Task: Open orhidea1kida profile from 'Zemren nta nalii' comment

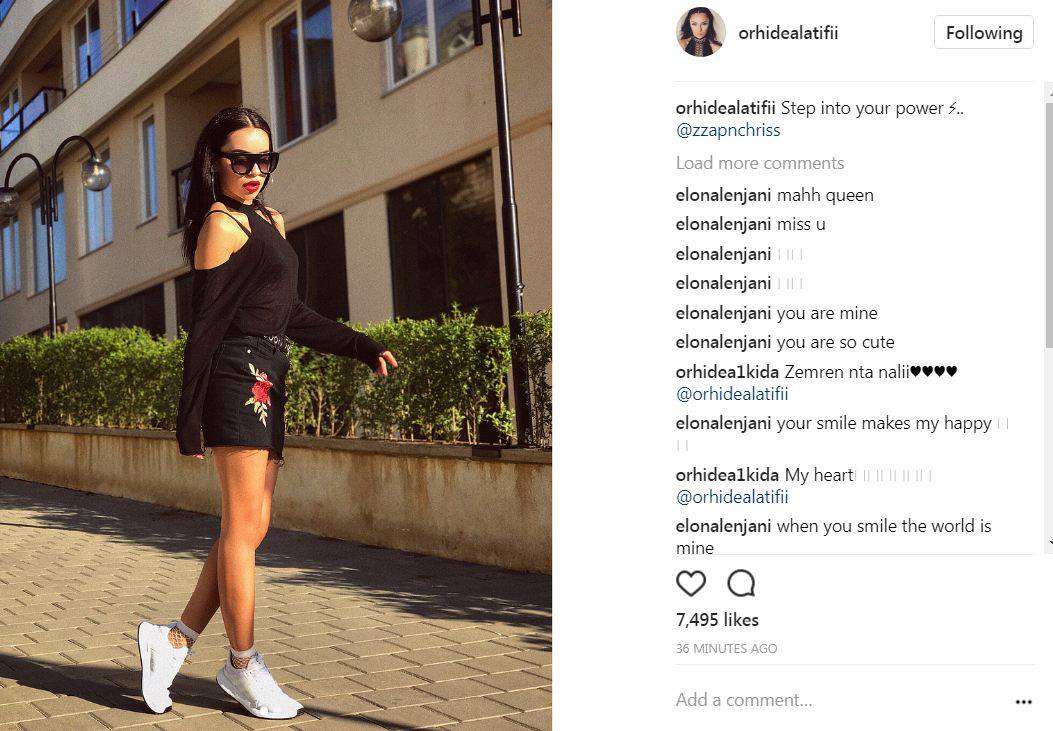Action: [727, 372]
